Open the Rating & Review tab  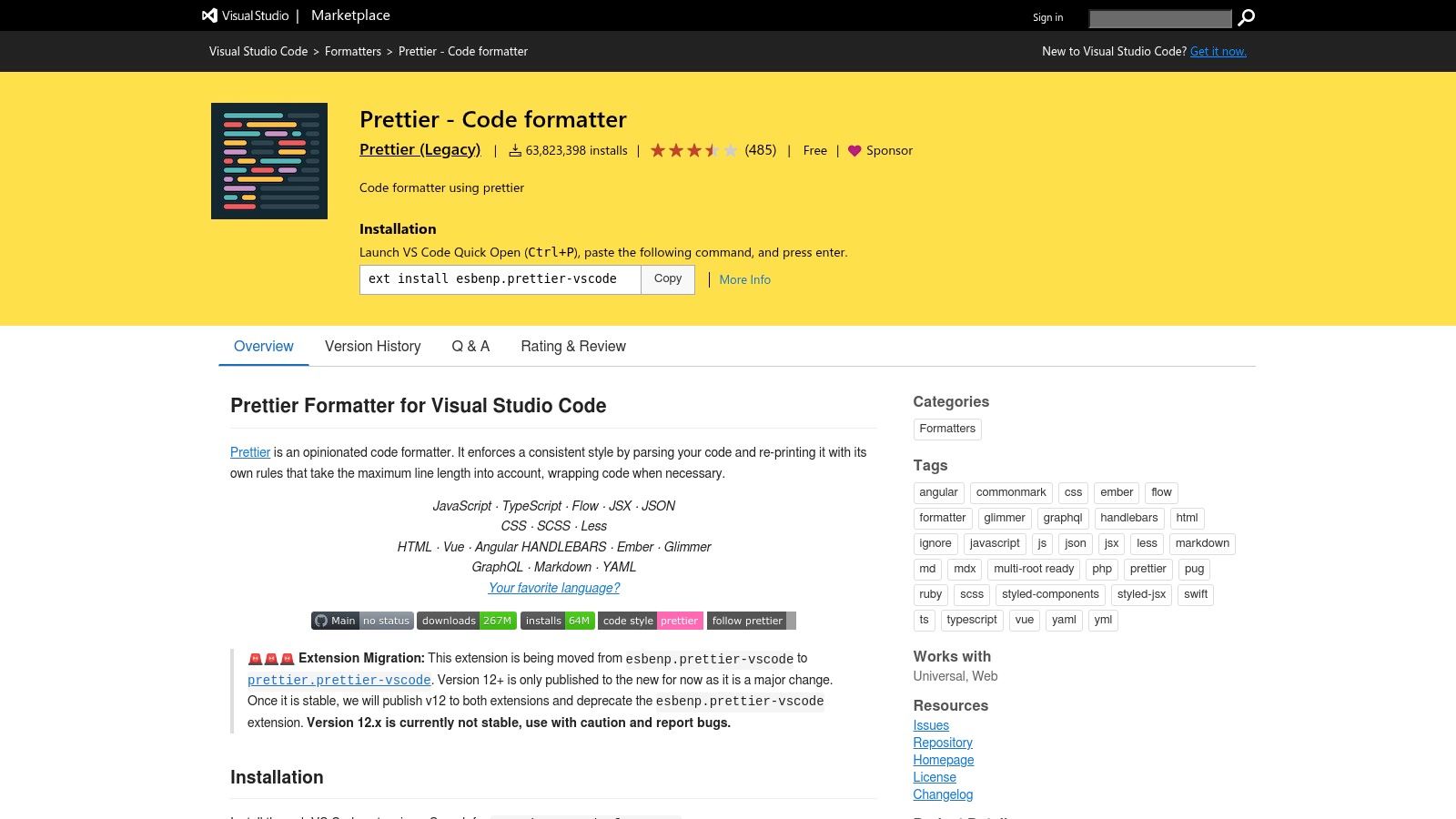click(573, 347)
